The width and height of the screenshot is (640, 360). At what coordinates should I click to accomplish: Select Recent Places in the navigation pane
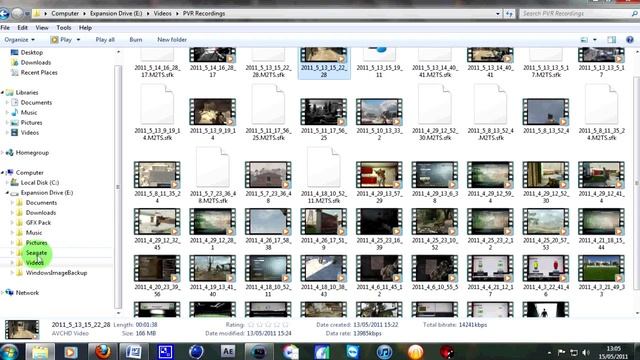39,72
